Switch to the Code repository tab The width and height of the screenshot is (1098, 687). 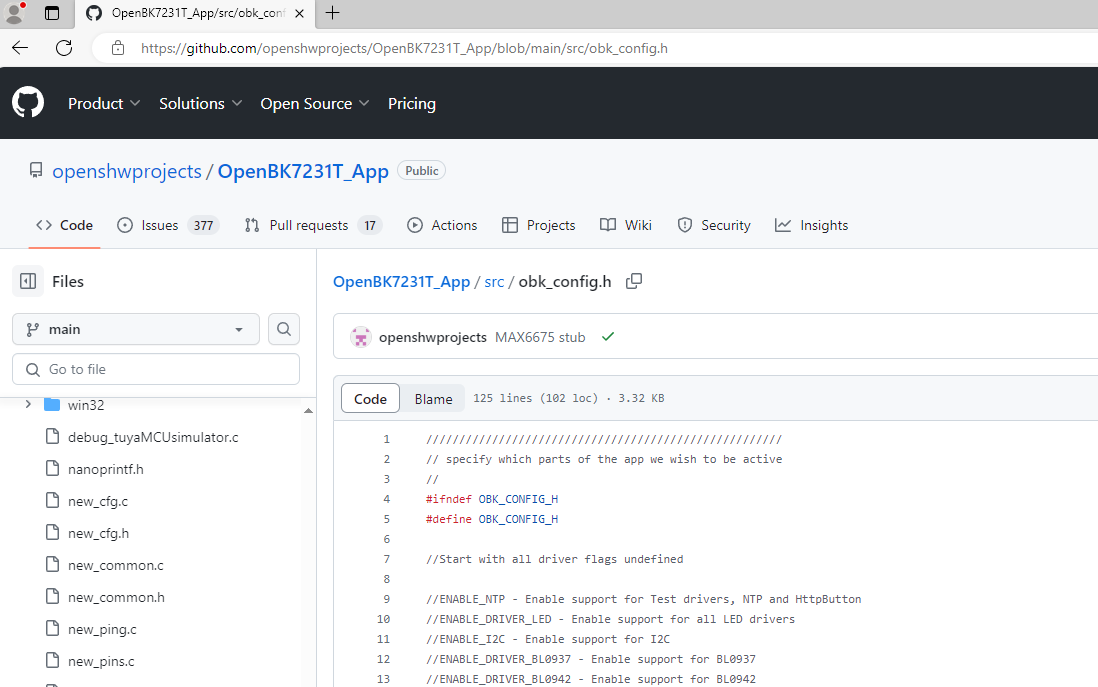(64, 225)
